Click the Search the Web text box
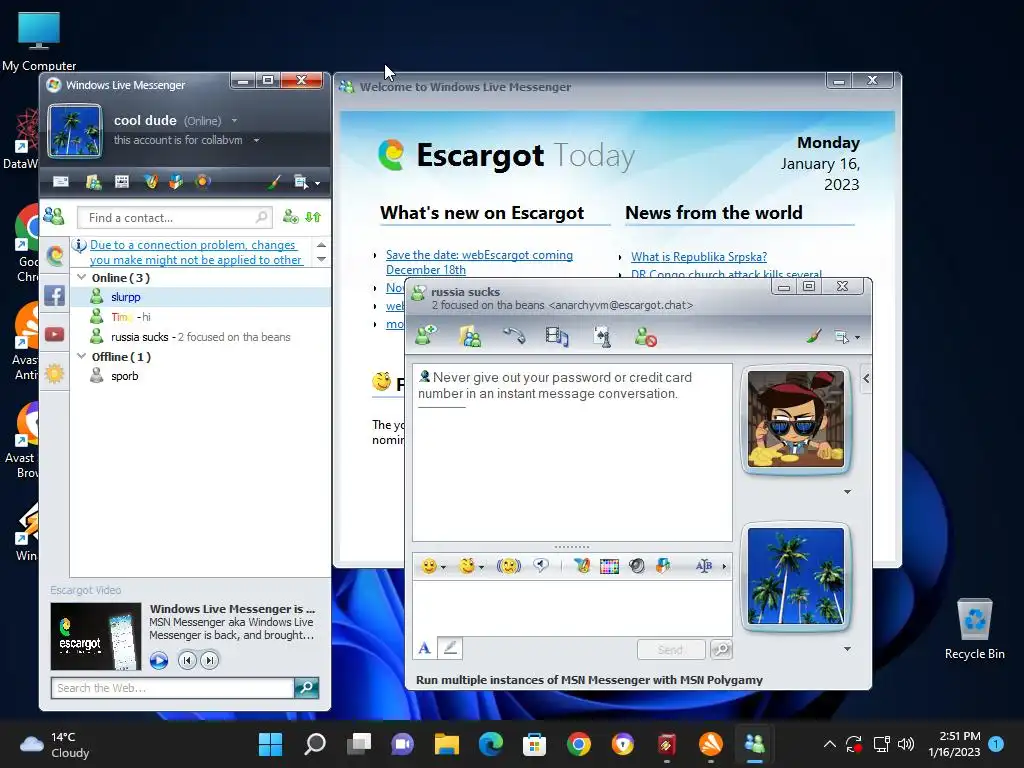 [172, 688]
